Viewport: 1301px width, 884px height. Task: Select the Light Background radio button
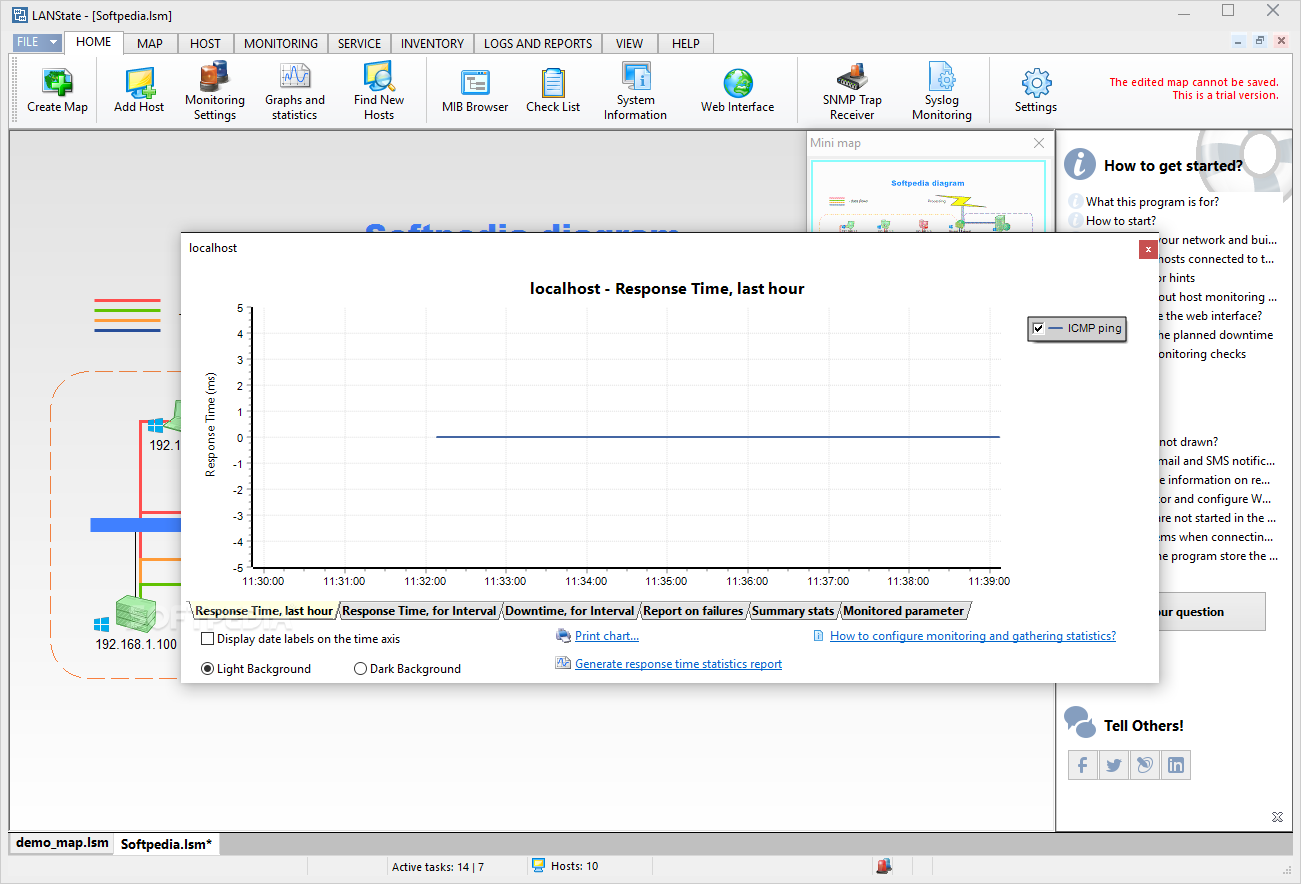click(x=207, y=668)
